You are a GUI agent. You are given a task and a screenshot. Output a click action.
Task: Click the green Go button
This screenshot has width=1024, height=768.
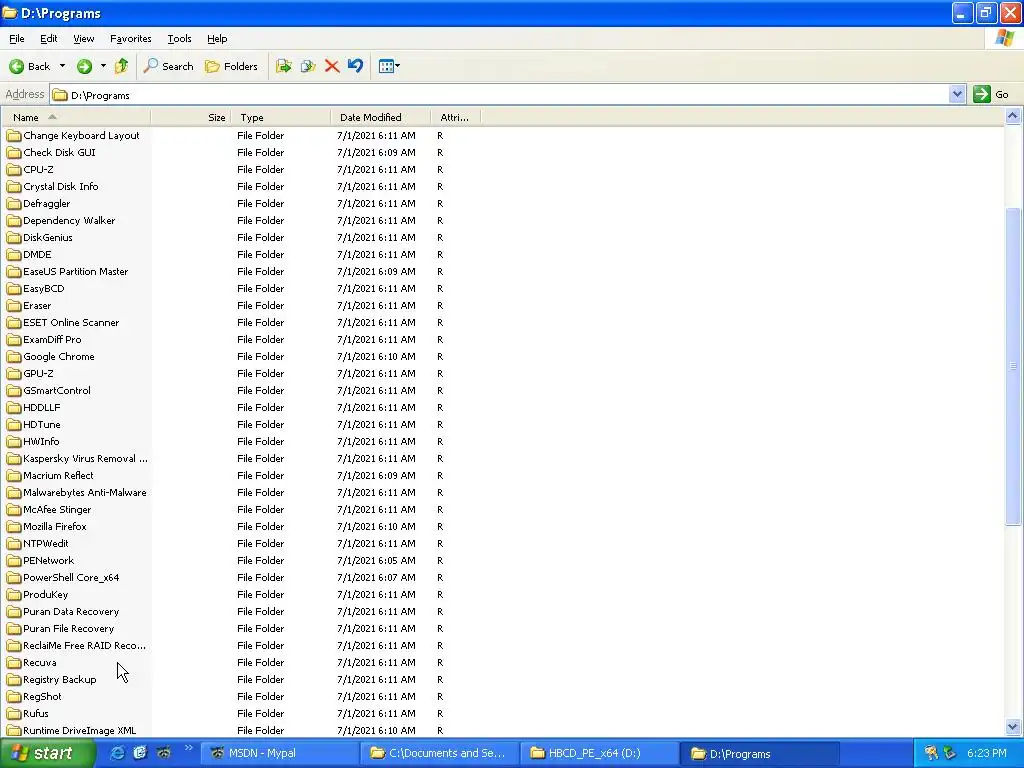point(992,95)
